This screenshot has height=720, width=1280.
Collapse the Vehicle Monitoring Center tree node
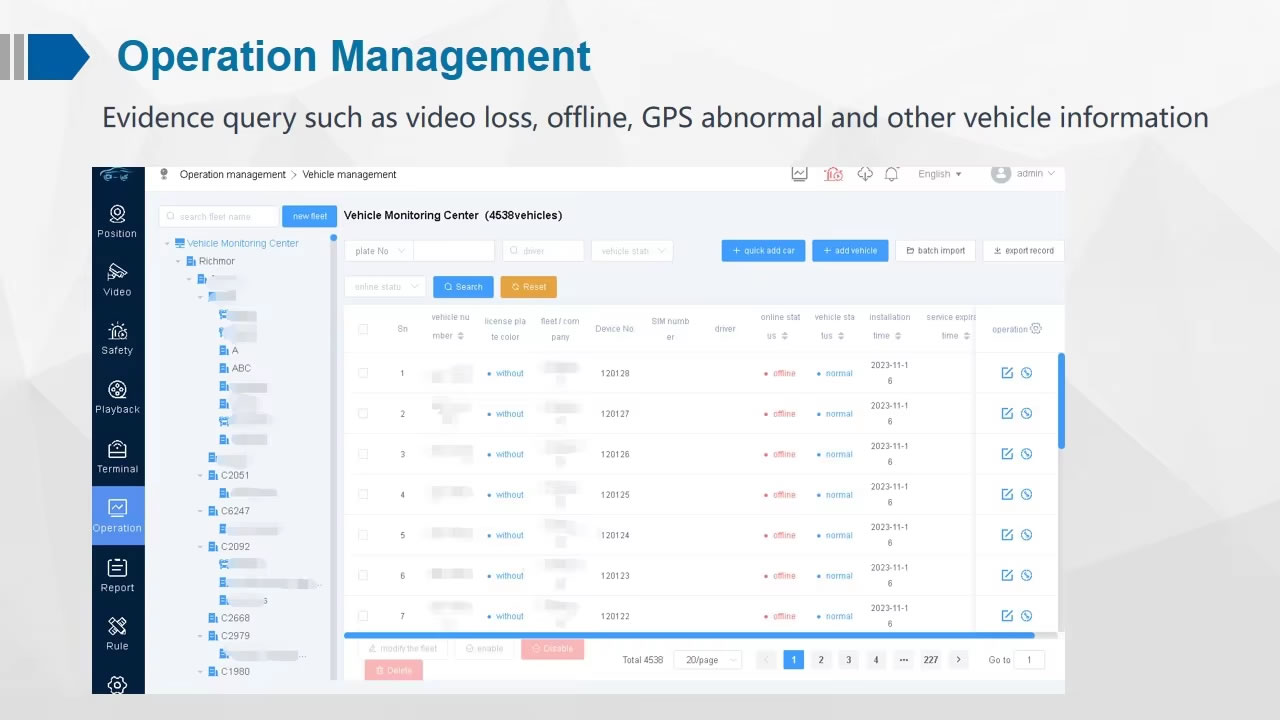[x=167, y=243]
